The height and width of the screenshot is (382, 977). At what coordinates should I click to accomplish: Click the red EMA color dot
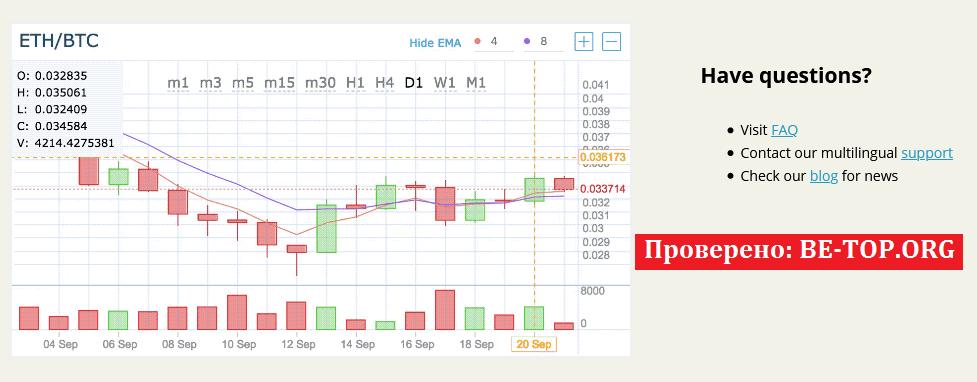[478, 42]
